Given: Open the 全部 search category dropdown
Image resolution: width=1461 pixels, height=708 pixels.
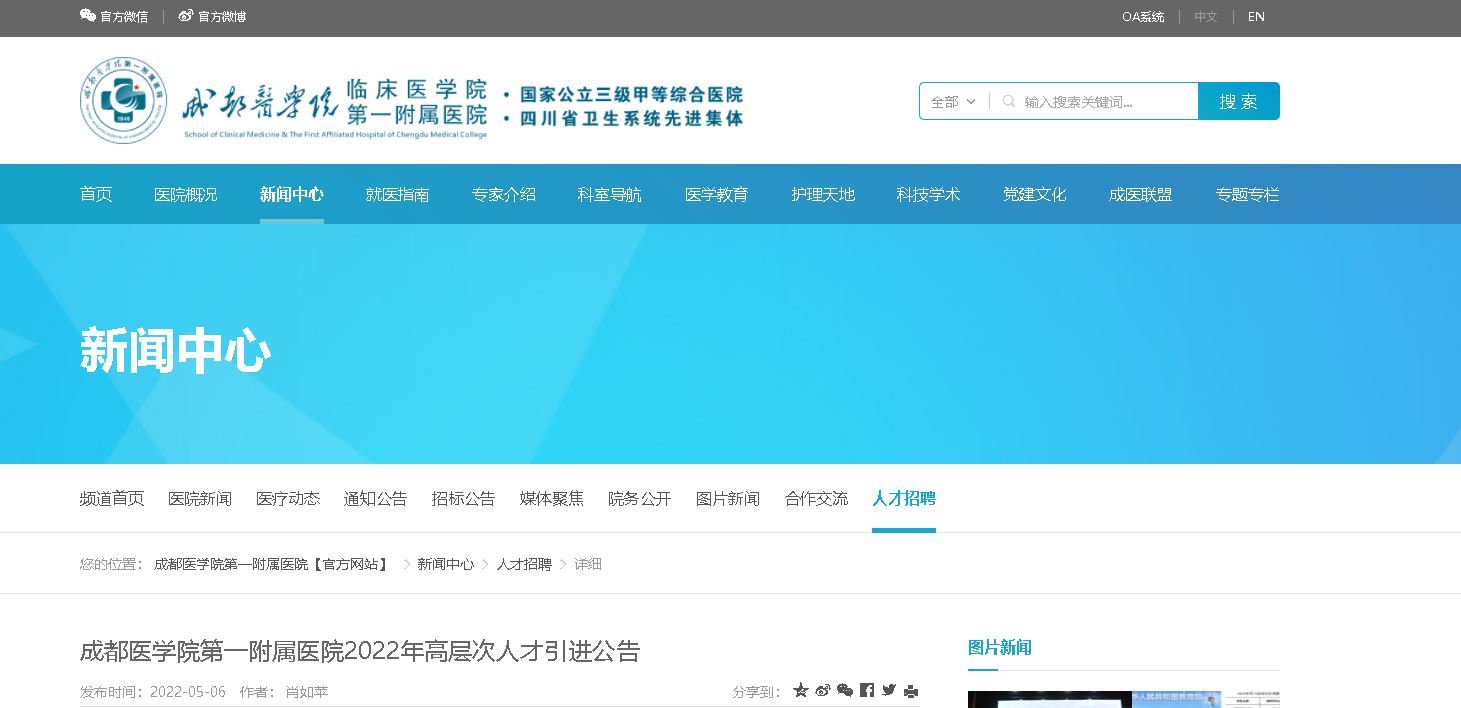Looking at the screenshot, I should point(953,101).
